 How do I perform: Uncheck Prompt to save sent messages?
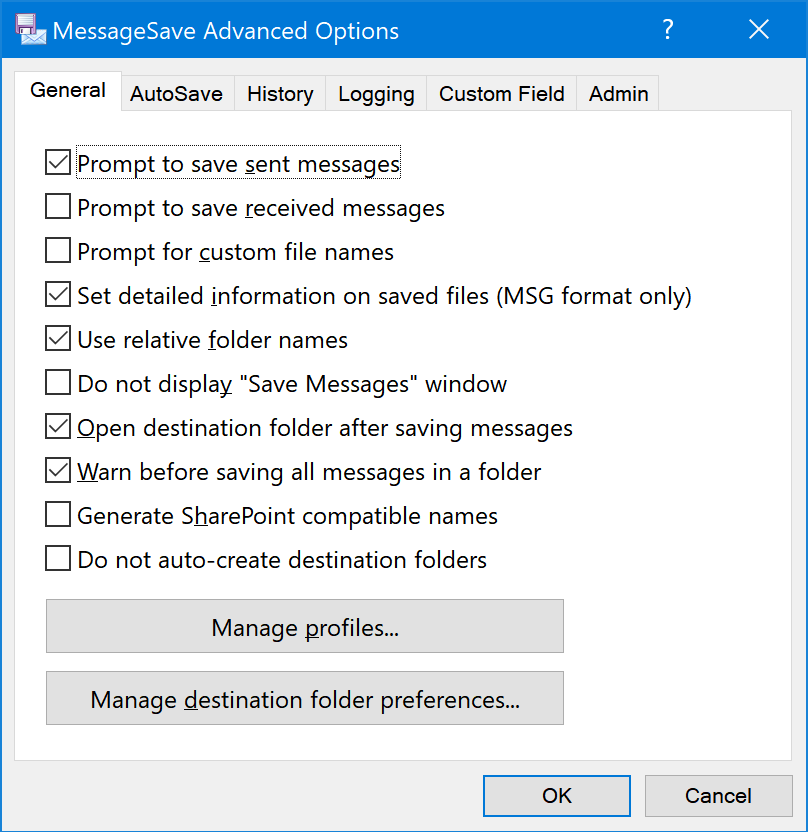coord(58,162)
